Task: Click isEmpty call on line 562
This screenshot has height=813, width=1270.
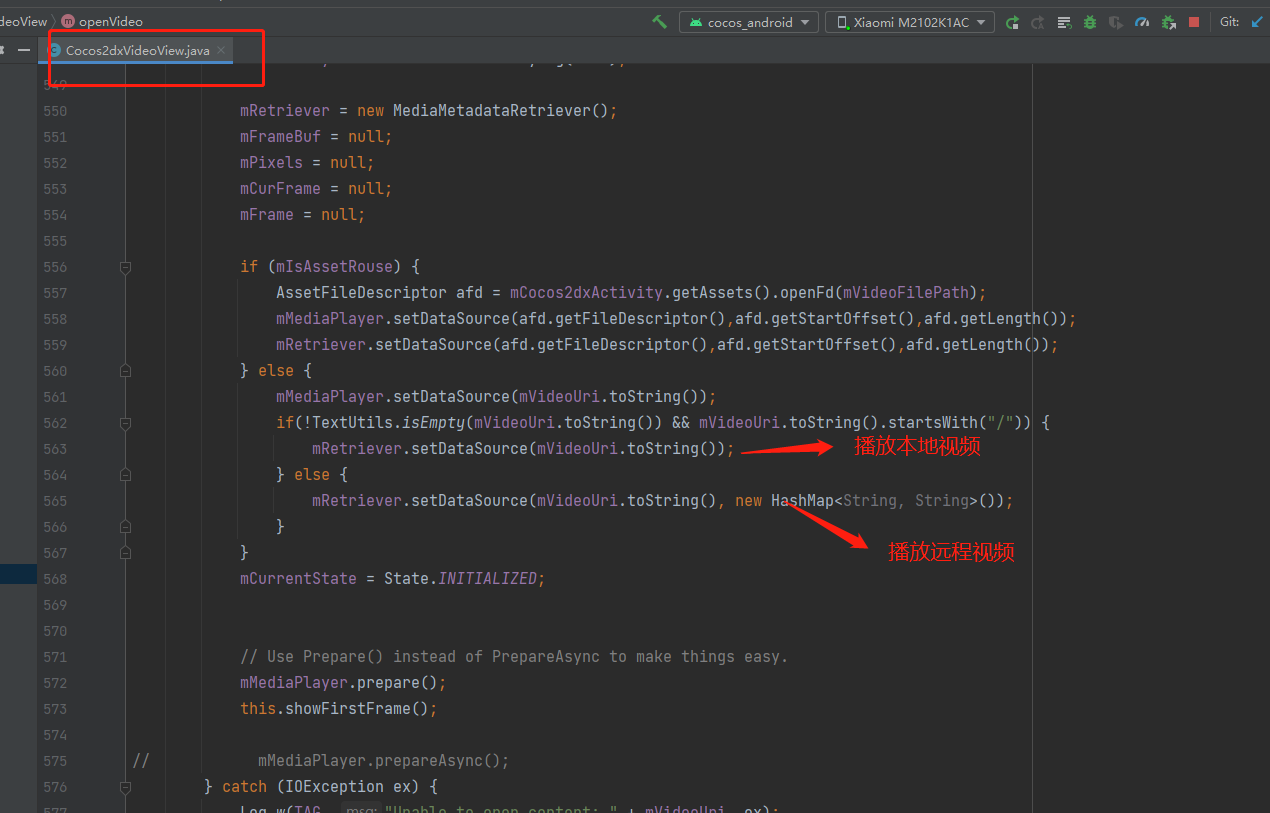Action: (433, 423)
